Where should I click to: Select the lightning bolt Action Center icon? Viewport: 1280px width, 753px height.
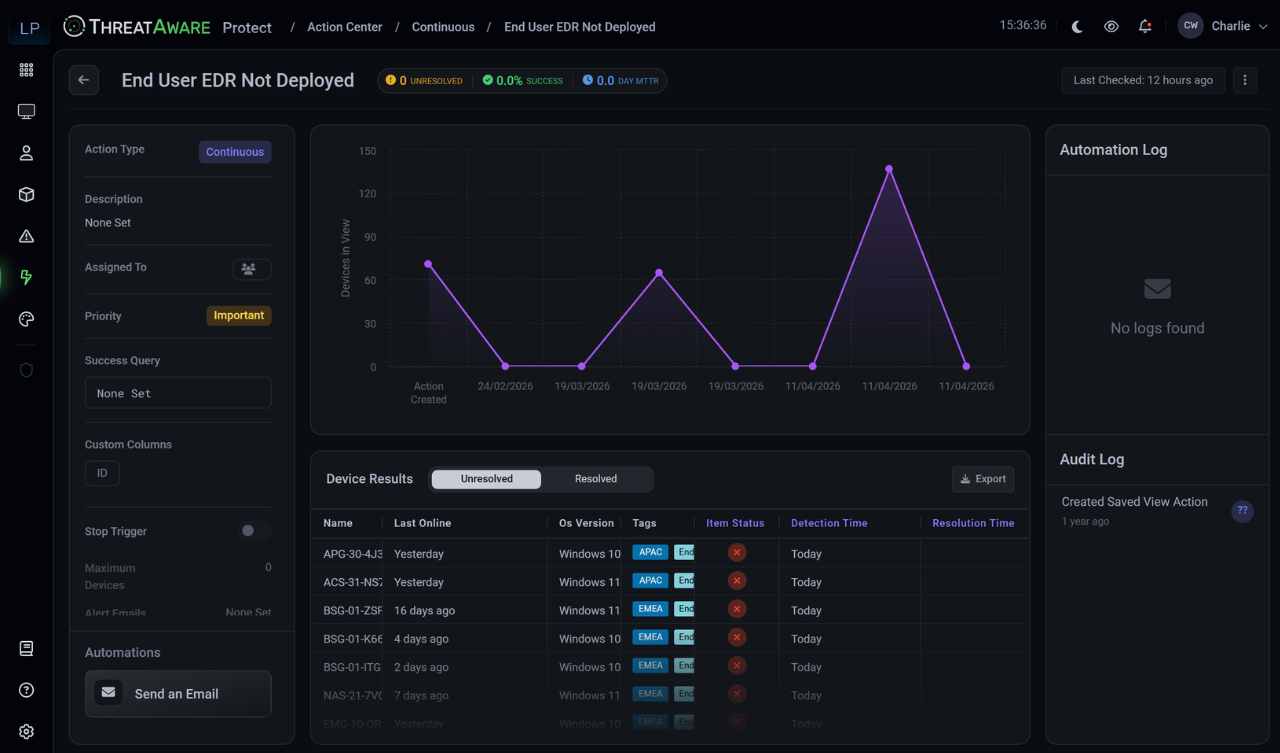pos(27,278)
